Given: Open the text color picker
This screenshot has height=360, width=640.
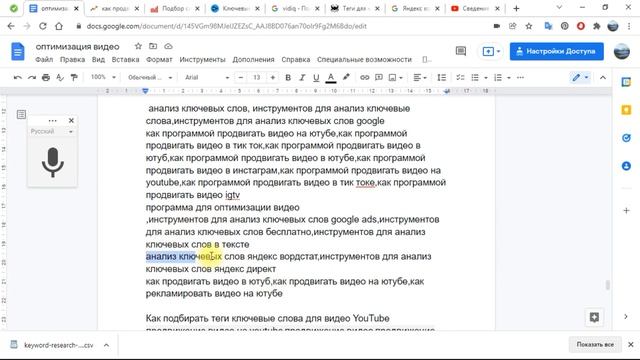Looking at the screenshot, I should (x=331, y=78).
